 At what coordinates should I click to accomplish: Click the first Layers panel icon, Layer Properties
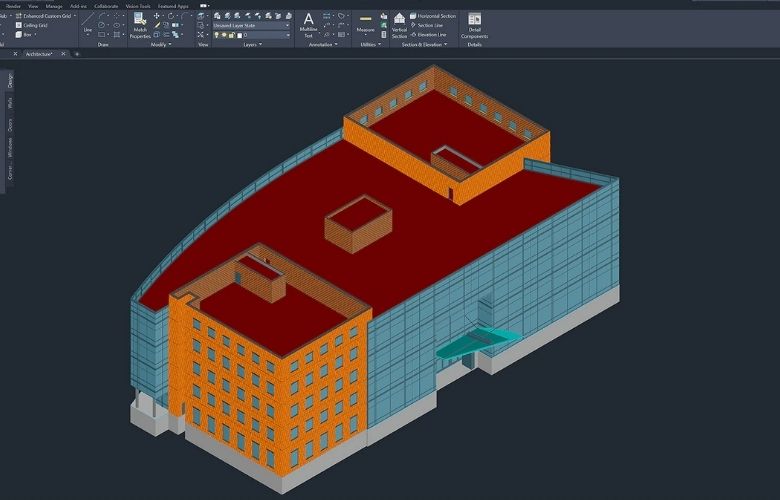(217, 16)
